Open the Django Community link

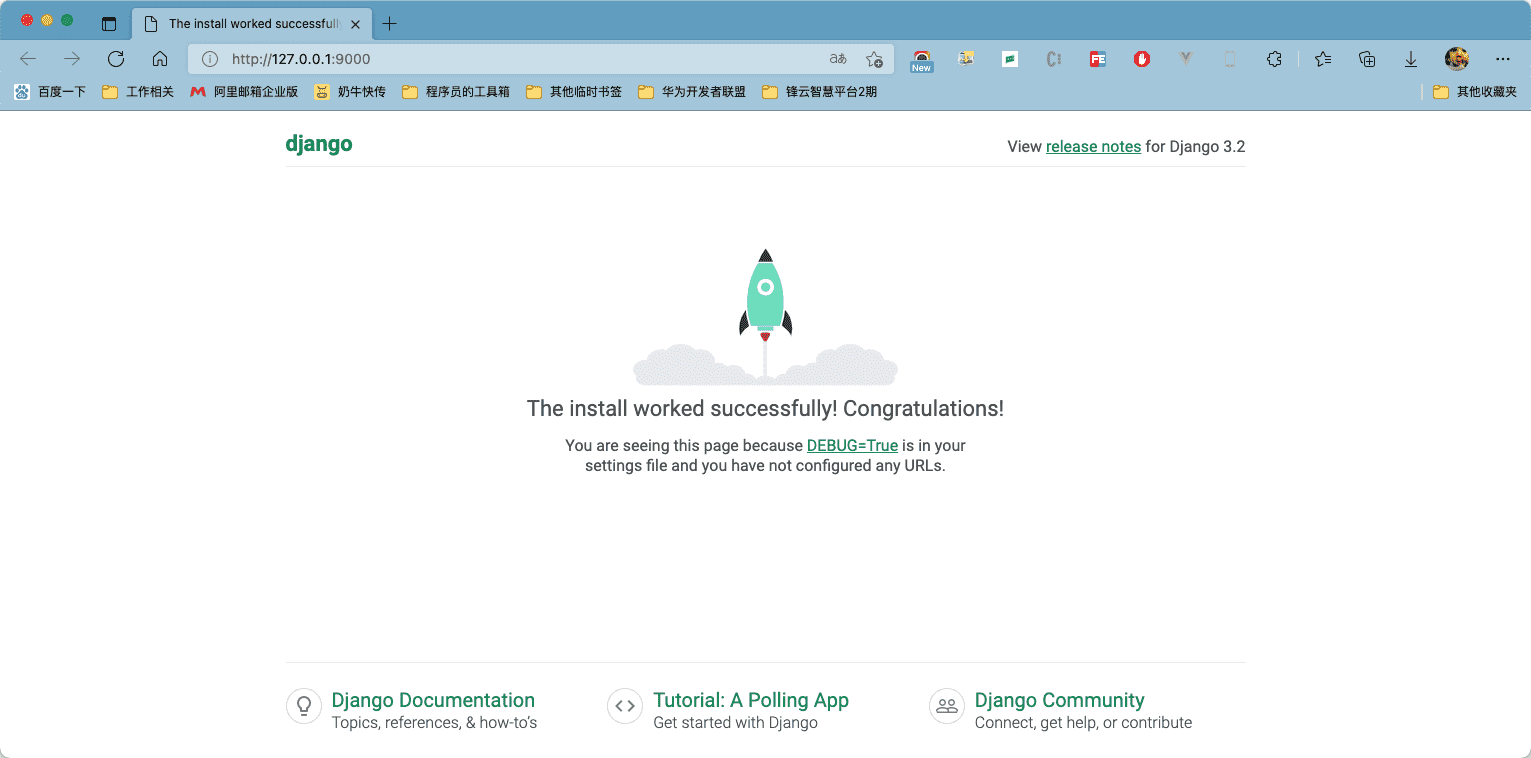[1059, 700]
